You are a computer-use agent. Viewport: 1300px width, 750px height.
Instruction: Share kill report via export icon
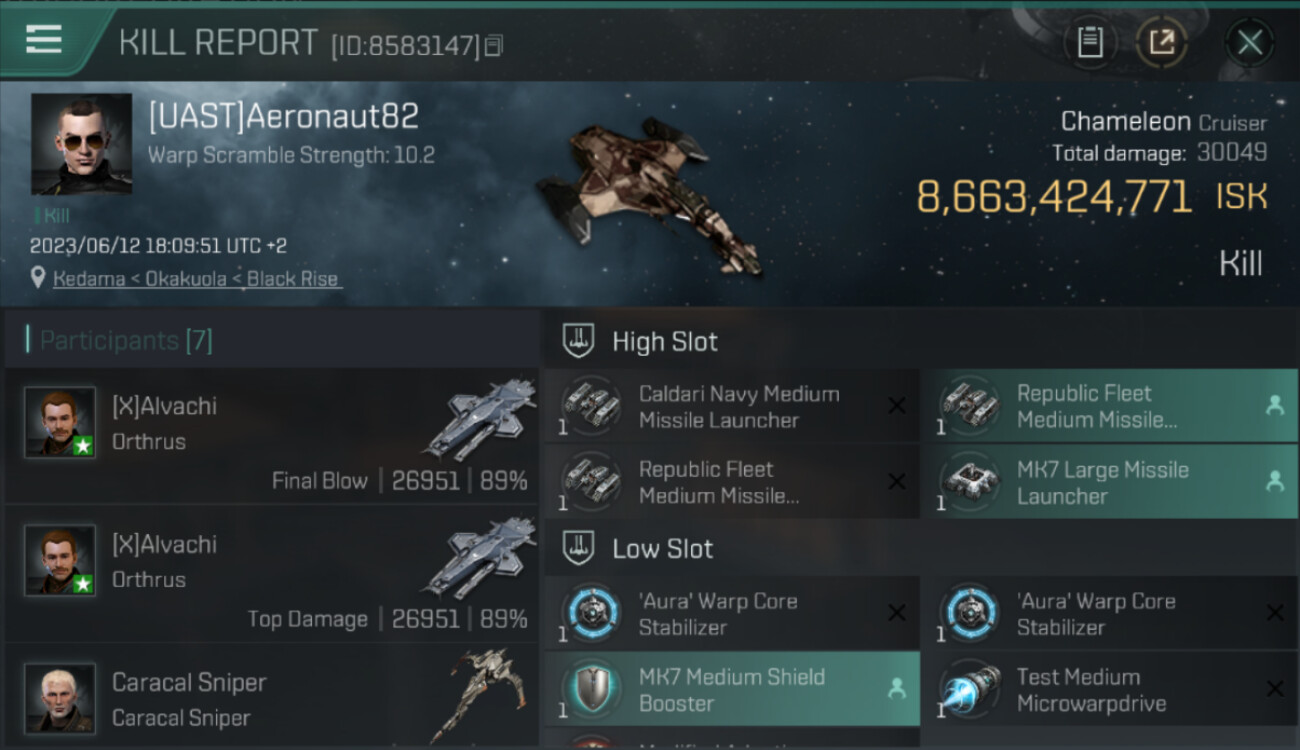click(1162, 42)
